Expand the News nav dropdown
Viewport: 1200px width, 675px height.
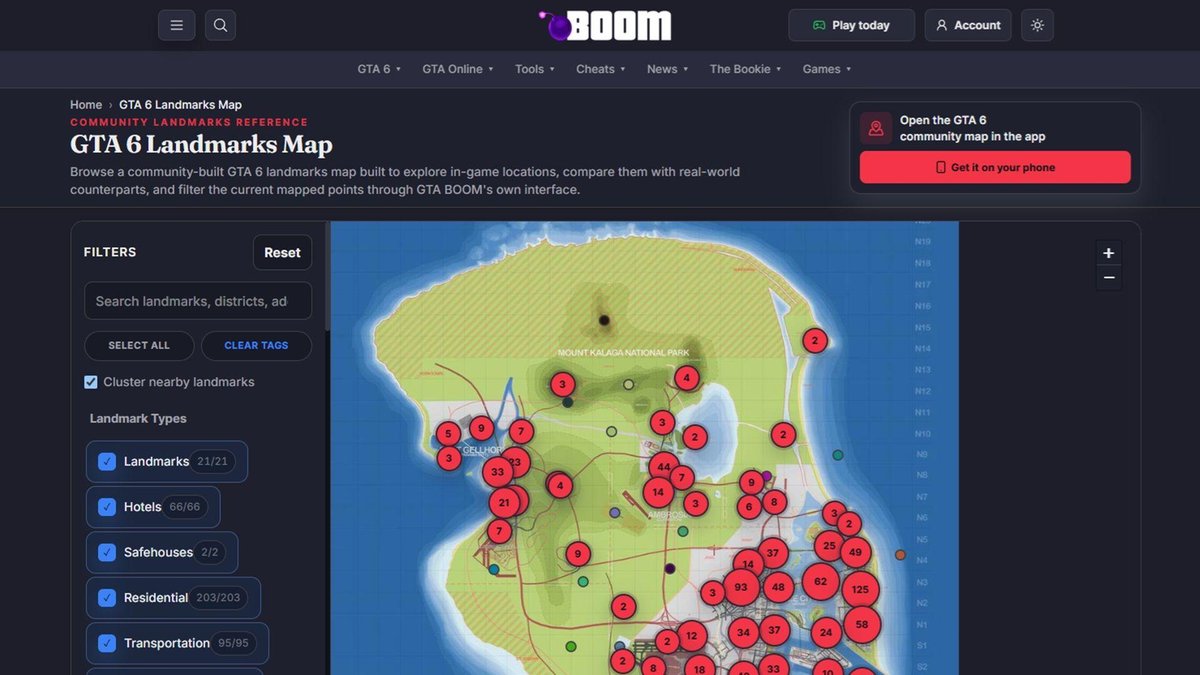(668, 69)
